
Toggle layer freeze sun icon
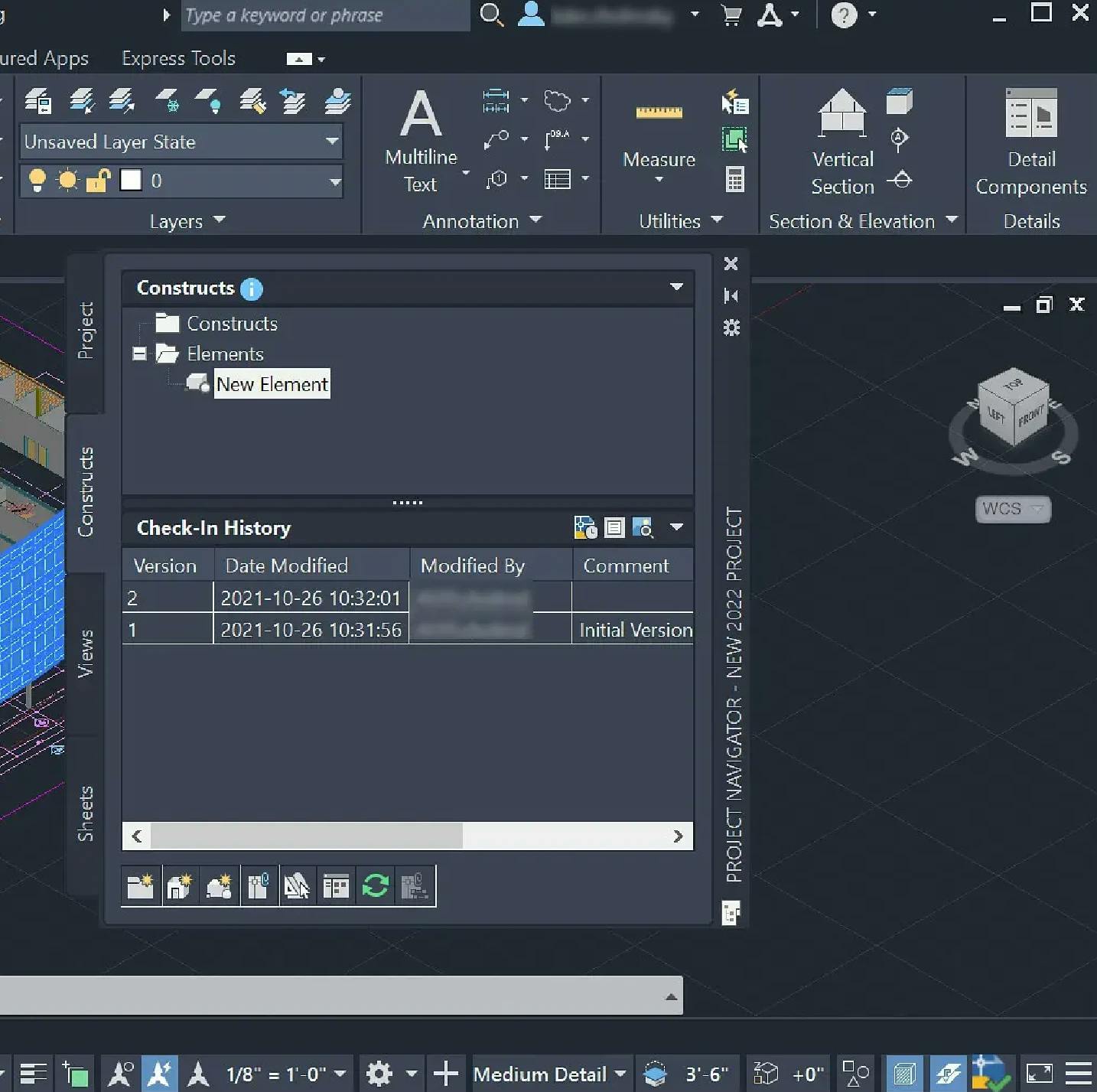pyautogui.click(x=68, y=181)
